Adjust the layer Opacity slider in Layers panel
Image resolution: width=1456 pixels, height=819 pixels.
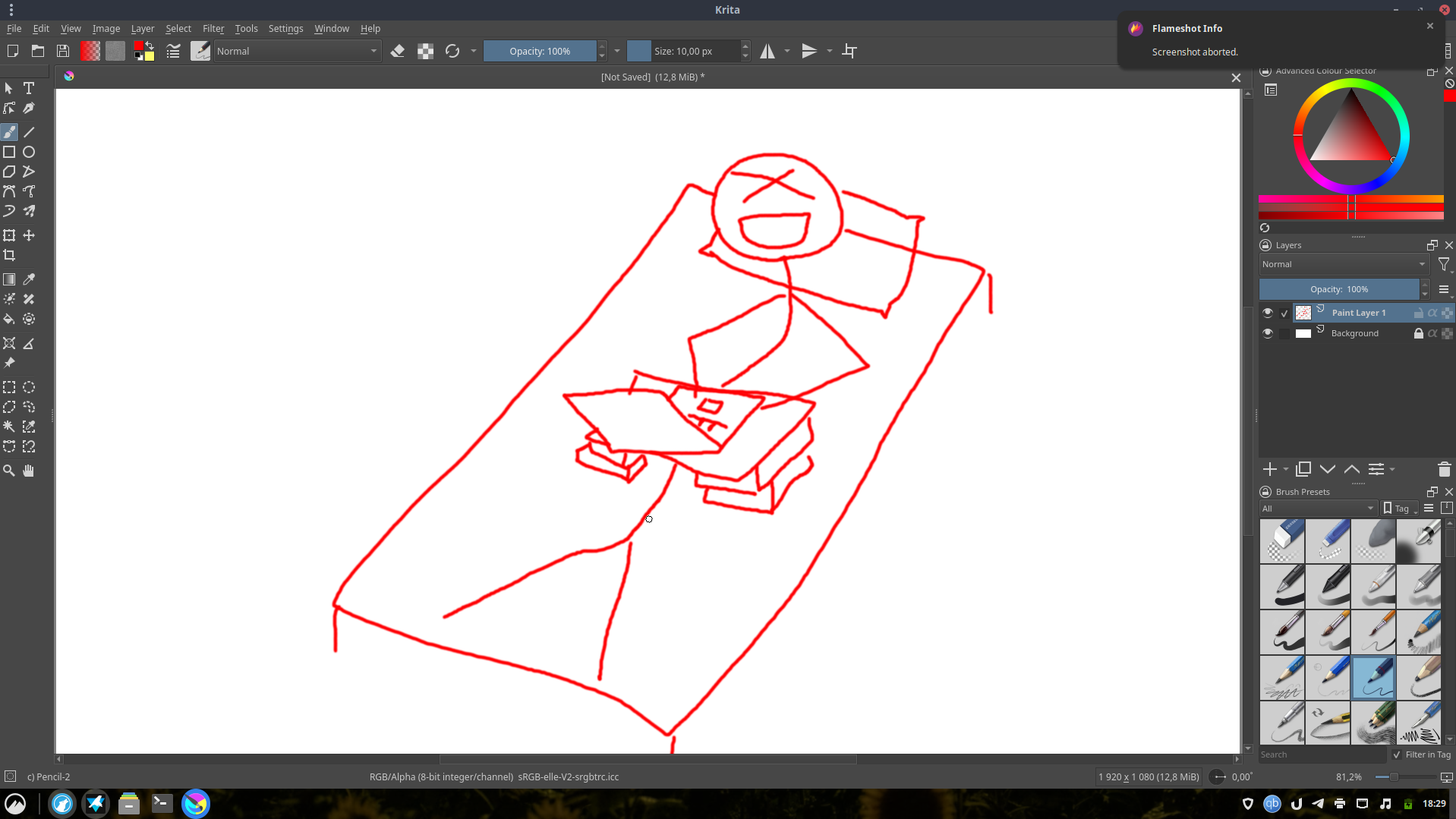[x=1338, y=289]
